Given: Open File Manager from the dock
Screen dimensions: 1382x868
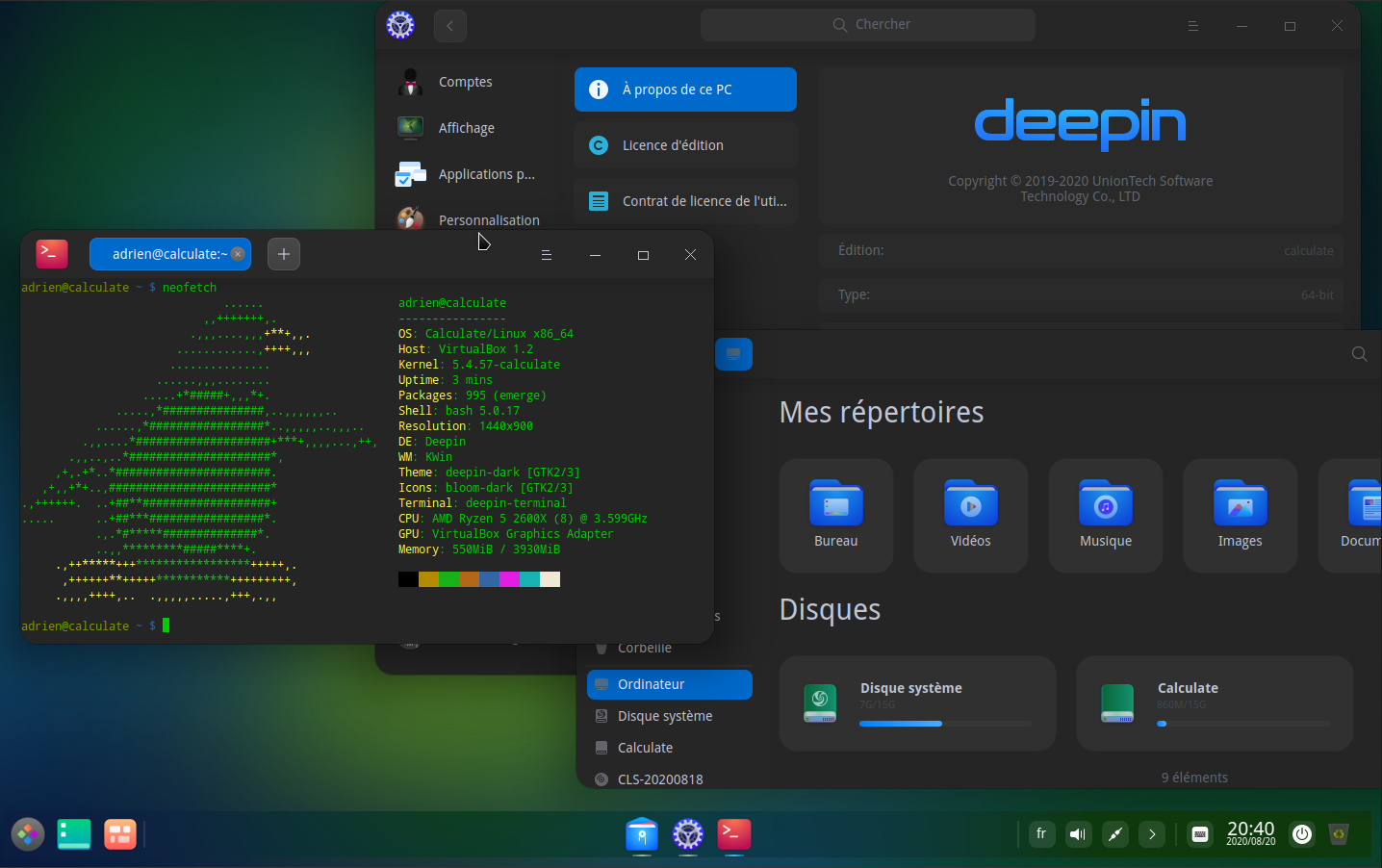Looking at the screenshot, I should pyautogui.click(x=642, y=834).
